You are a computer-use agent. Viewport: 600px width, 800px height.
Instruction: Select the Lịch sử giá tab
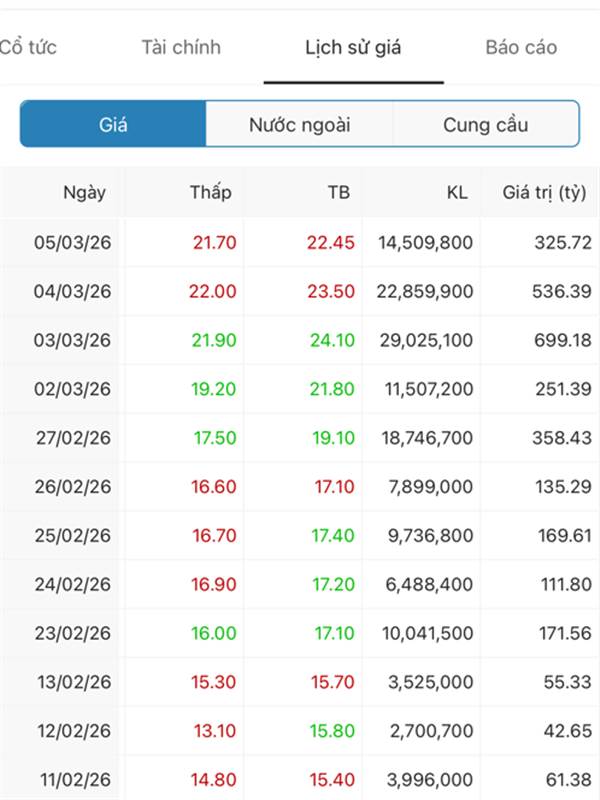coord(353,47)
